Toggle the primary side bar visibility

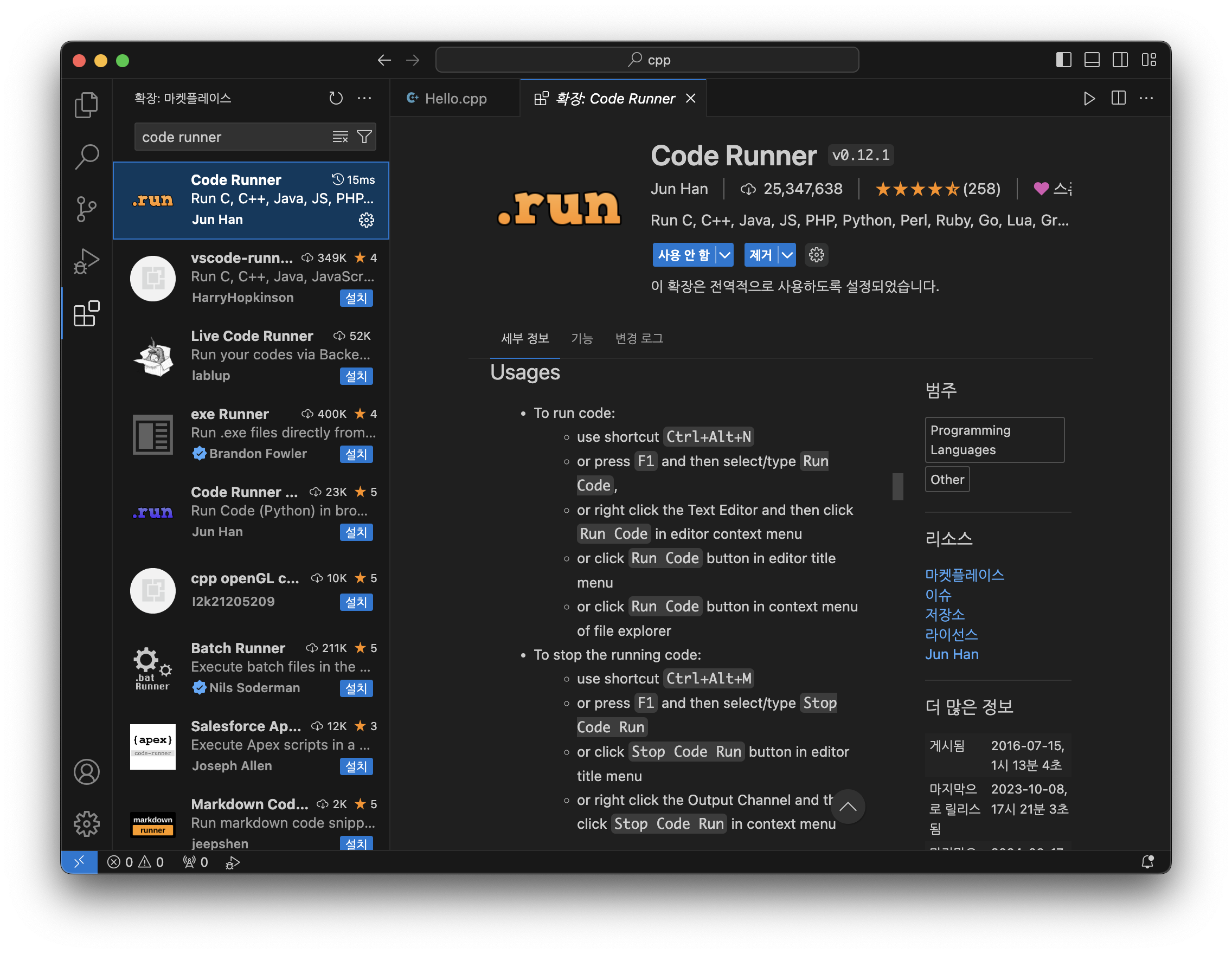(1063, 60)
